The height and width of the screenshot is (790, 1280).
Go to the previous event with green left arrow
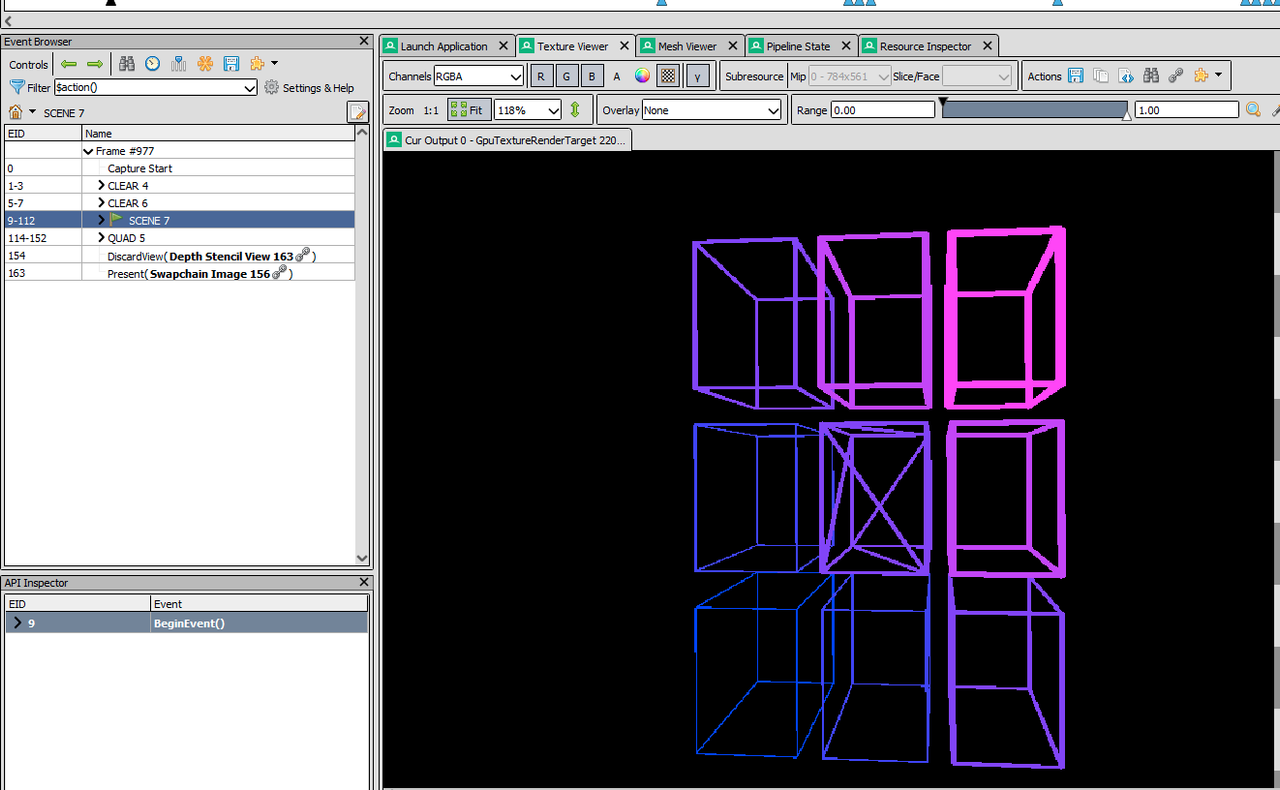pyautogui.click(x=69, y=64)
